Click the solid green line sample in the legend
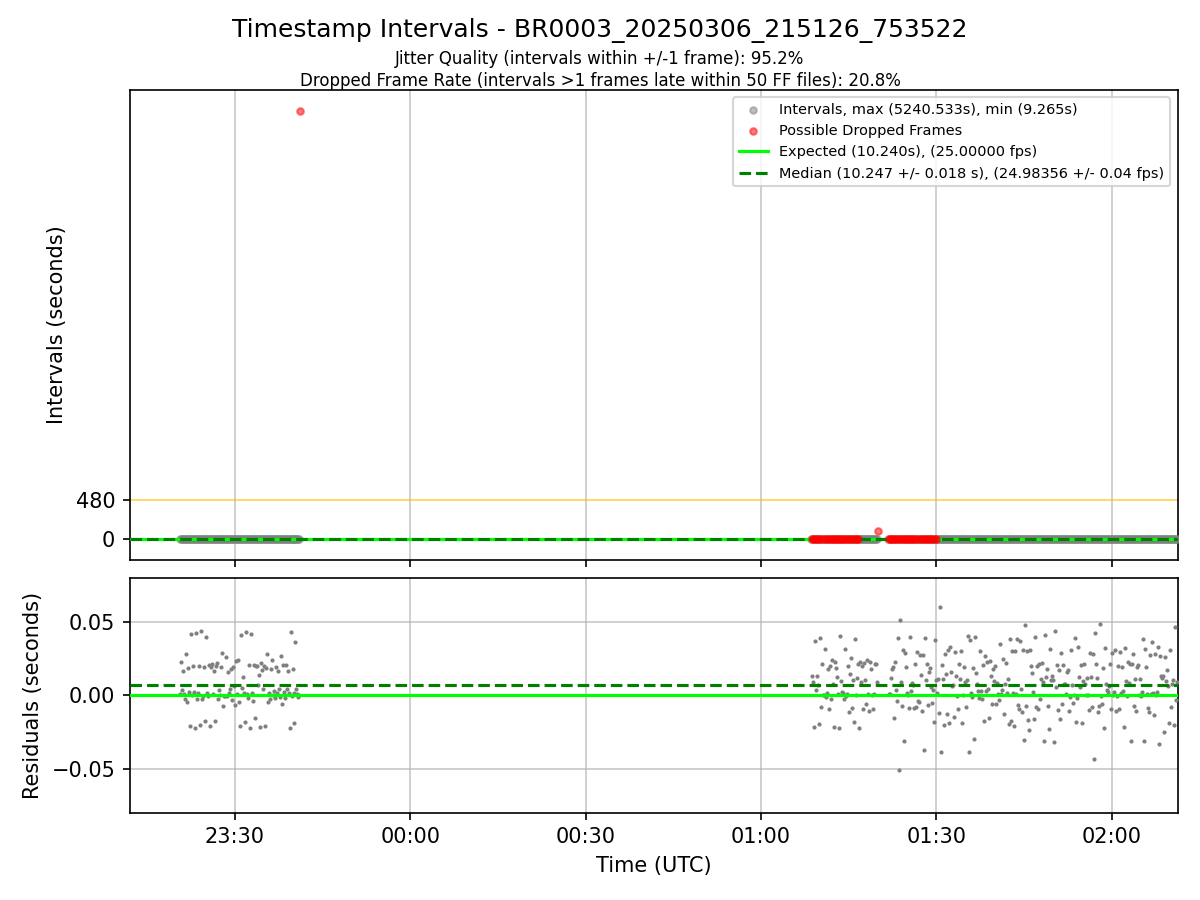The width and height of the screenshot is (1200, 900). [754, 152]
